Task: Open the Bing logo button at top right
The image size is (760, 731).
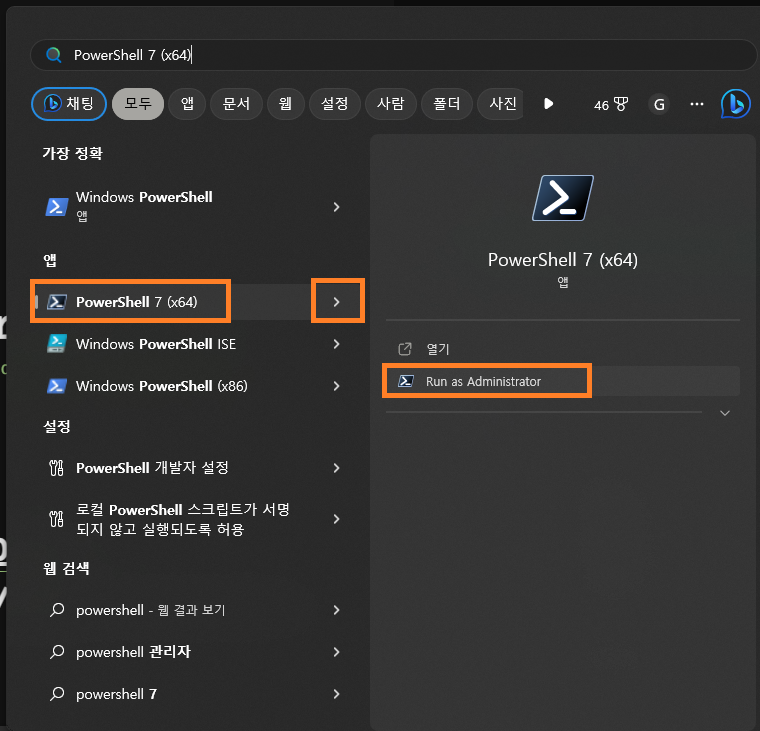Action: 735,104
